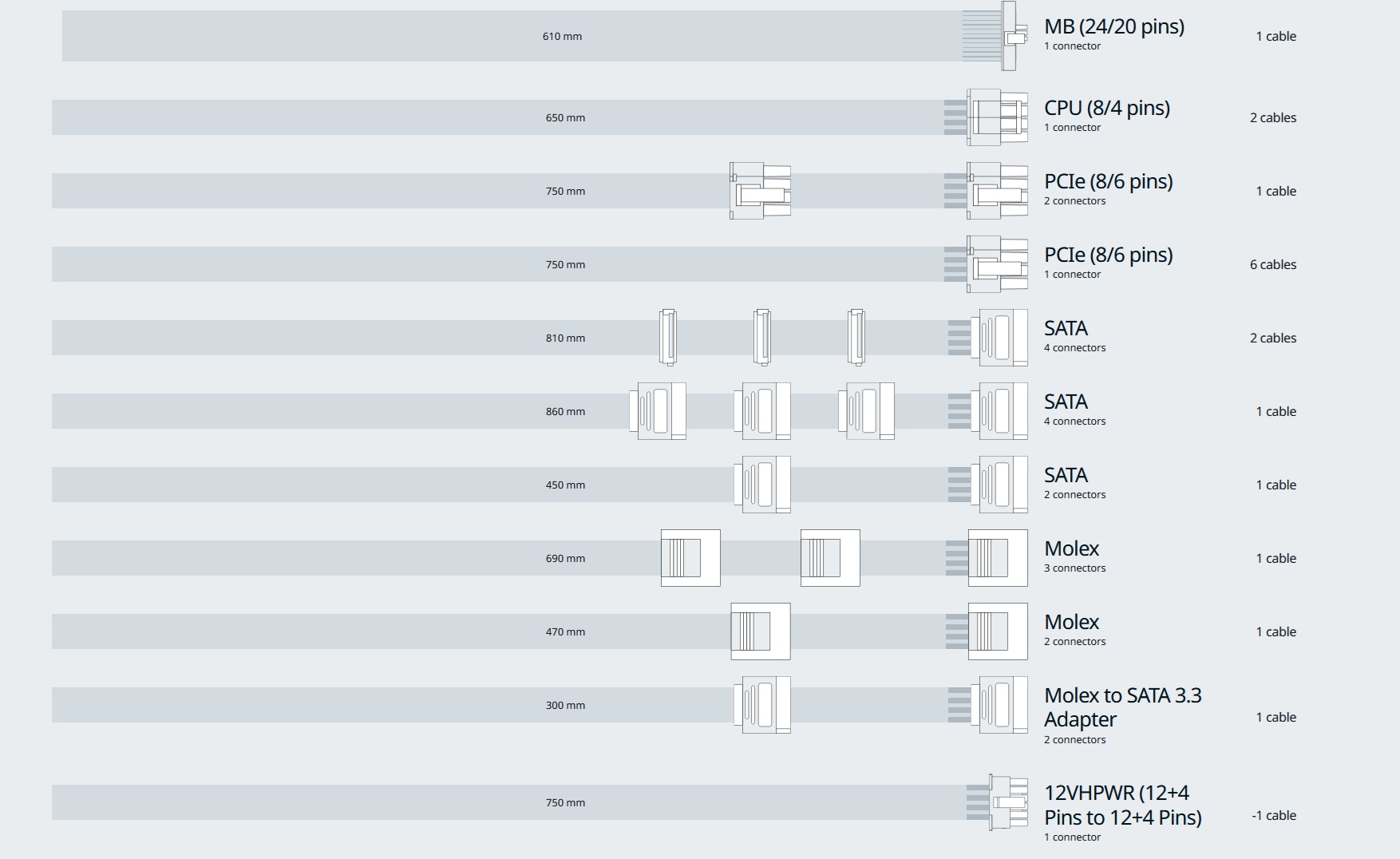Click the "CPU (8/4 pins)" heading
This screenshot has height=859, width=1400.
1106,108
